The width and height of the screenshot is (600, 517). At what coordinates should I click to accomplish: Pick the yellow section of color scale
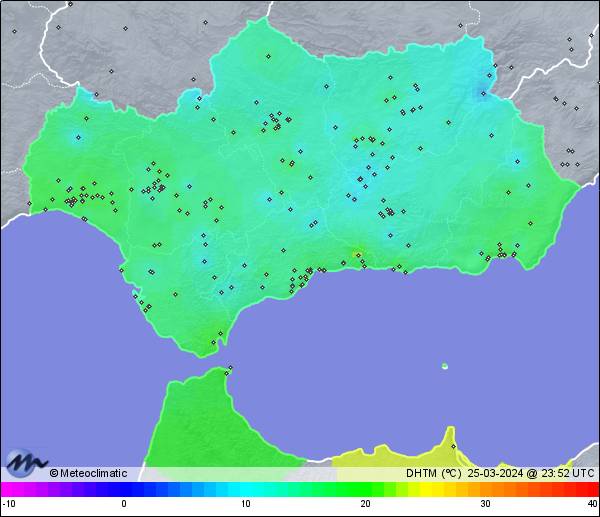(x=425, y=489)
